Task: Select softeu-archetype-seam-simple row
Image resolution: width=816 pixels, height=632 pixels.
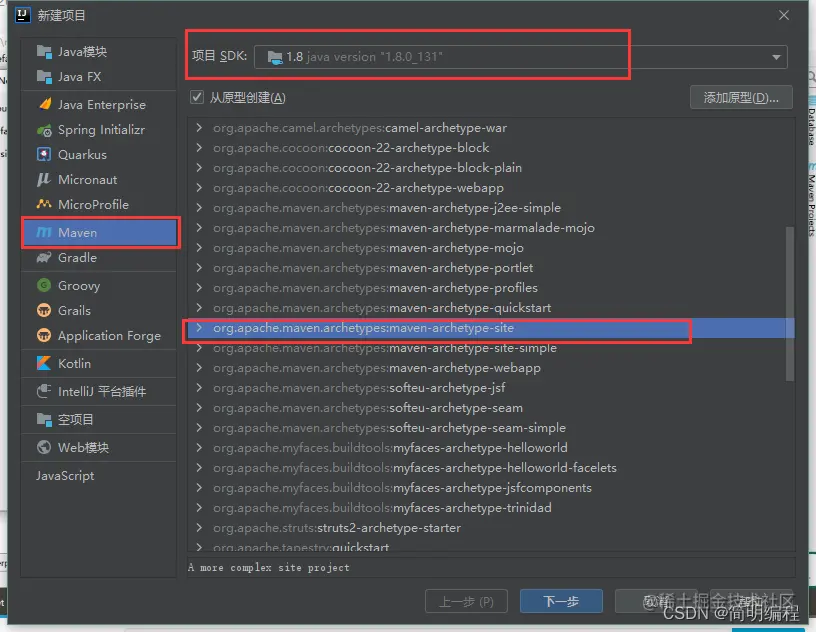Action: (x=491, y=427)
